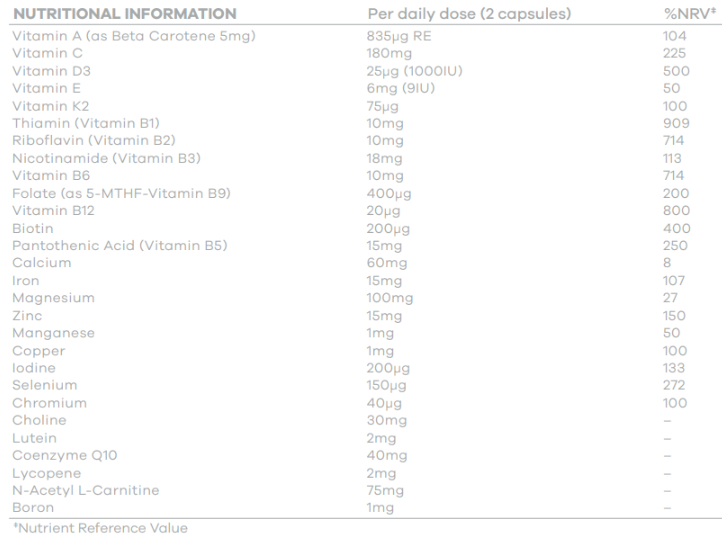This screenshot has width=722, height=541.
Task: Select the N-Acetyl L-Carnitine label
Action: point(85,490)
